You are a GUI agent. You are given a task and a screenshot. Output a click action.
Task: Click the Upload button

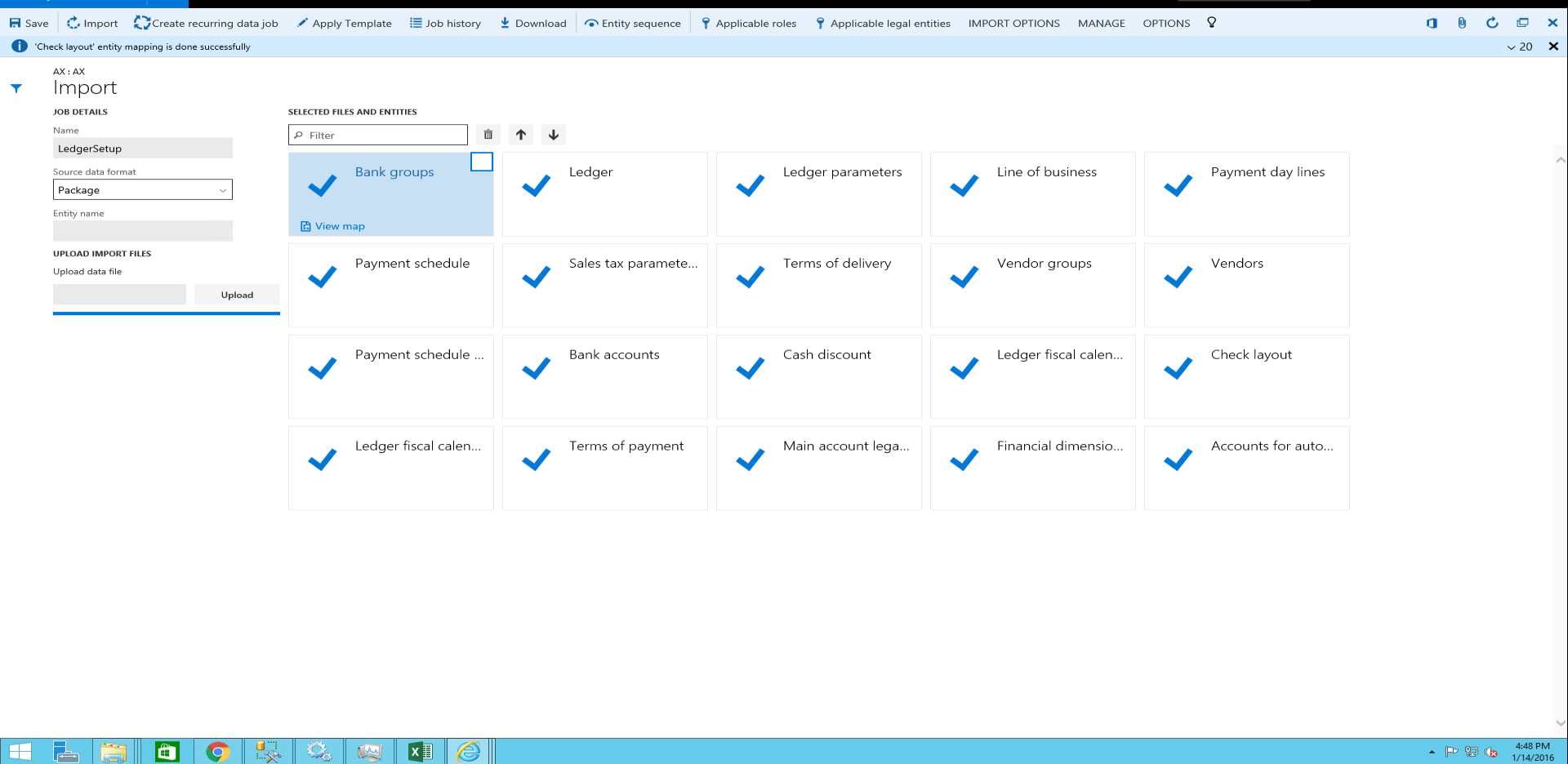(x=237, y=295)
